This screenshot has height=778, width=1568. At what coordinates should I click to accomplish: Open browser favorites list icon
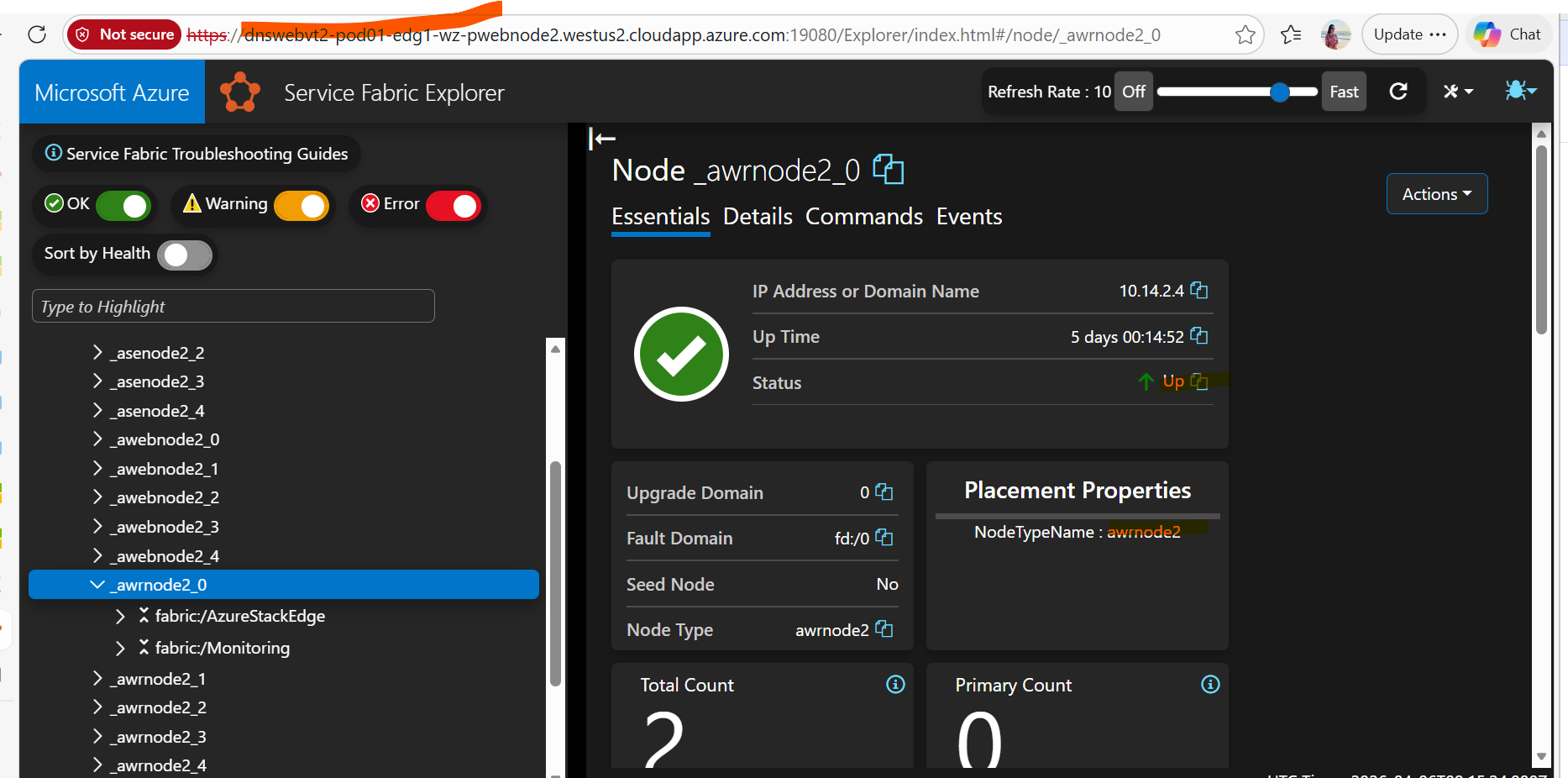point(1291,34)
